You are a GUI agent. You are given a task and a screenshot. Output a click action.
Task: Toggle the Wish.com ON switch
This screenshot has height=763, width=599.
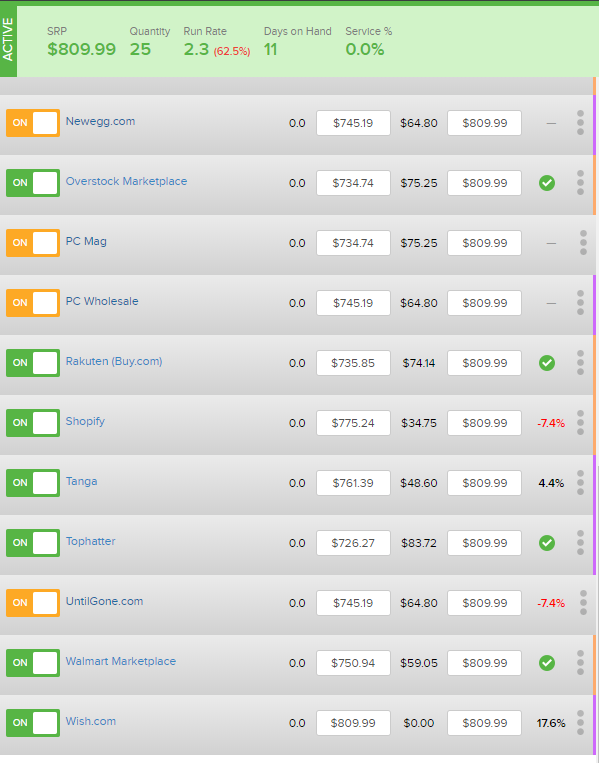pyautogui.click(x=33, y=723)
